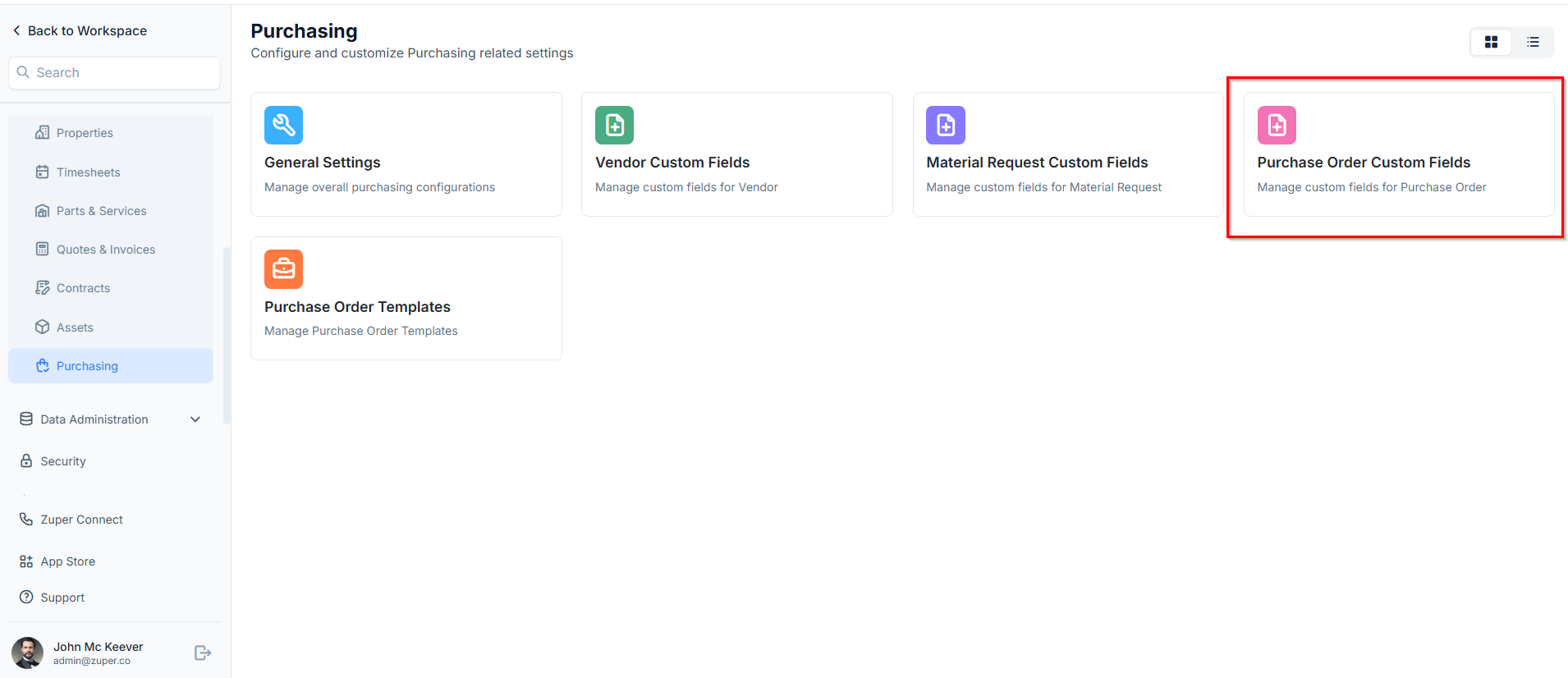
Task: Click 'Manage custom fields for Vendor' text
Action: (686, 187)
